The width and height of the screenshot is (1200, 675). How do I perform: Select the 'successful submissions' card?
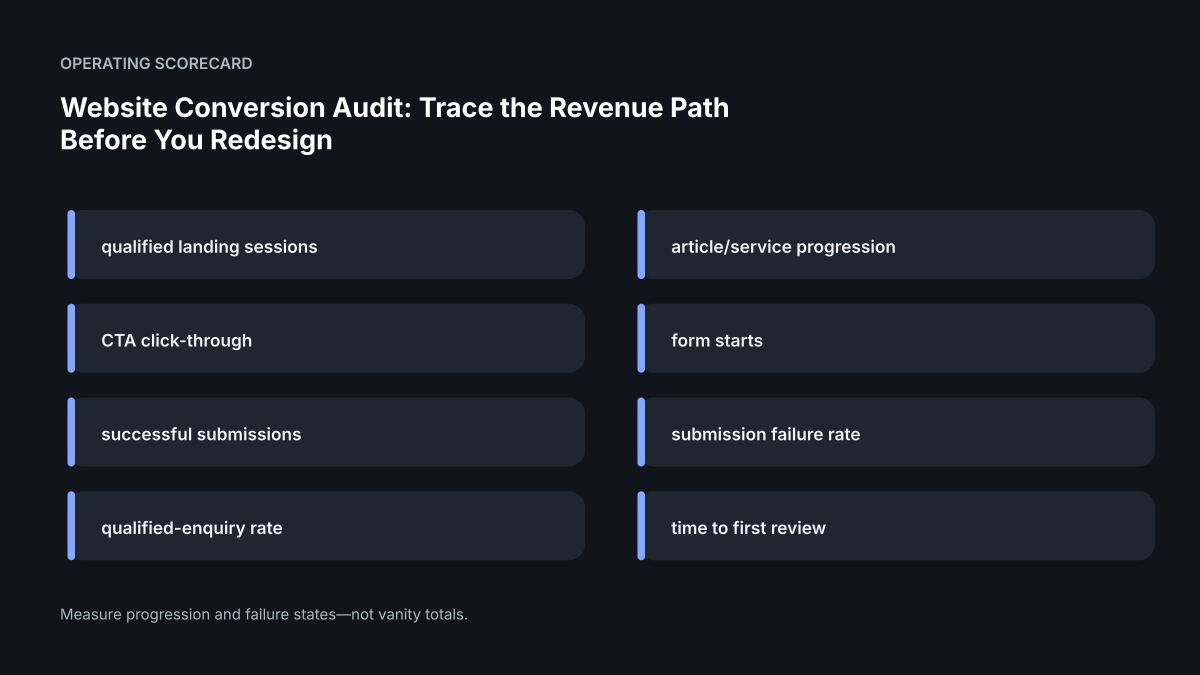click(x=326, y=433)
